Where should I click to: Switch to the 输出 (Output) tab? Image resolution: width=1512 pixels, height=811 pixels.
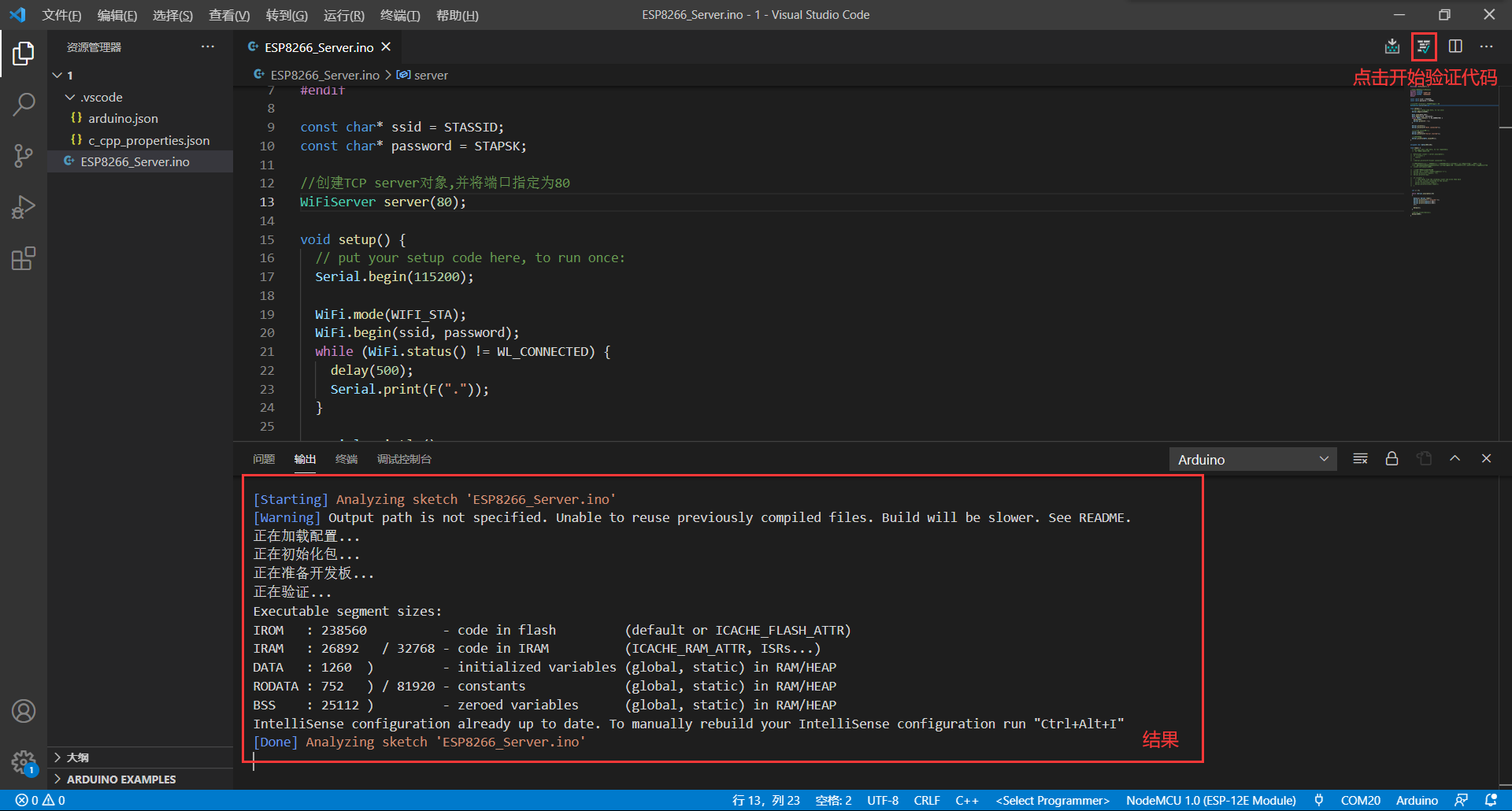coord(305,459)
